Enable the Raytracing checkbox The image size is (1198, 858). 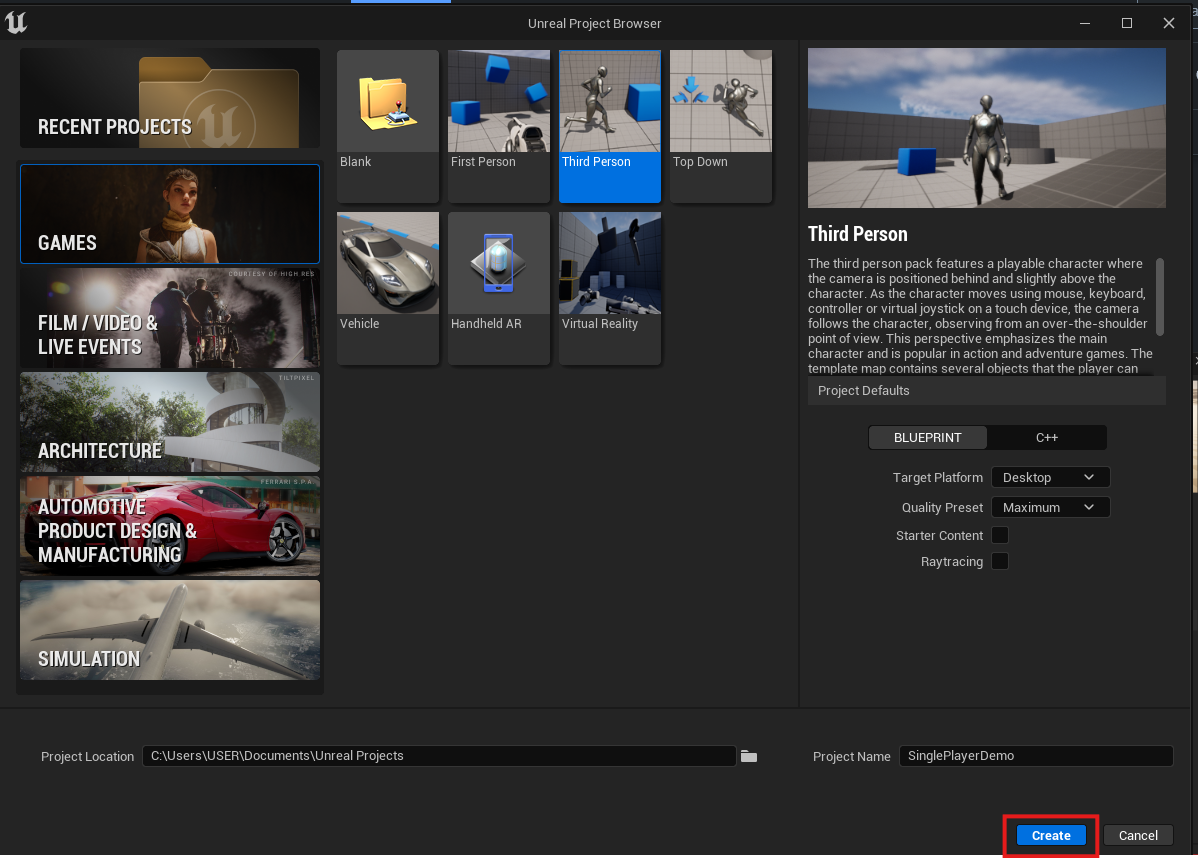pyautogui.click(x=1000, y=562)
